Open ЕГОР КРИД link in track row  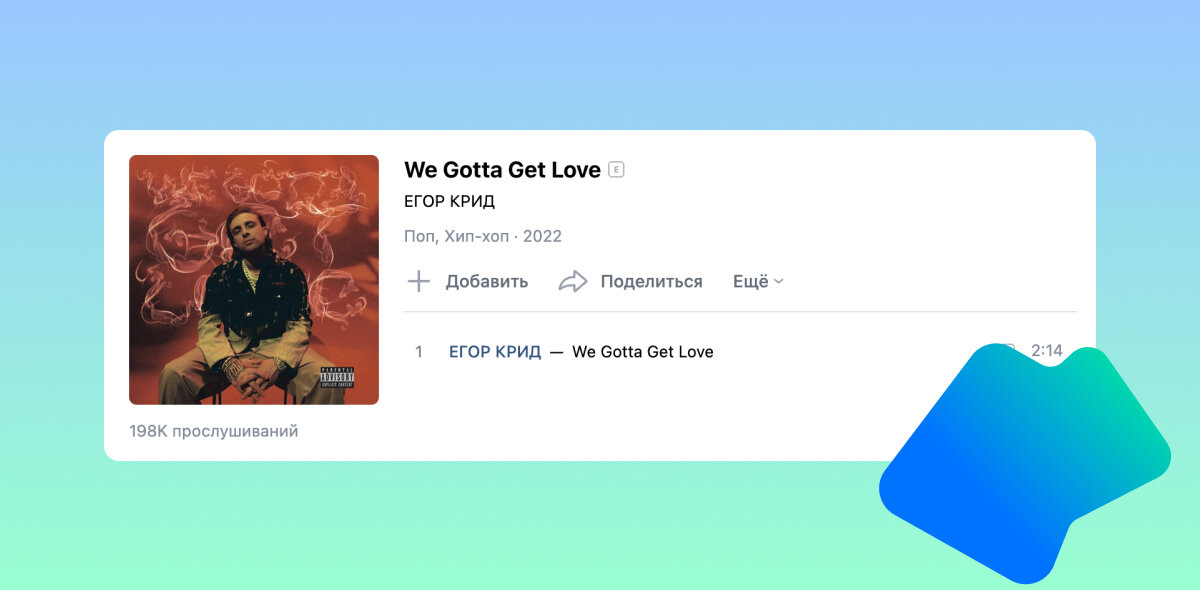(x=495, y=352)
